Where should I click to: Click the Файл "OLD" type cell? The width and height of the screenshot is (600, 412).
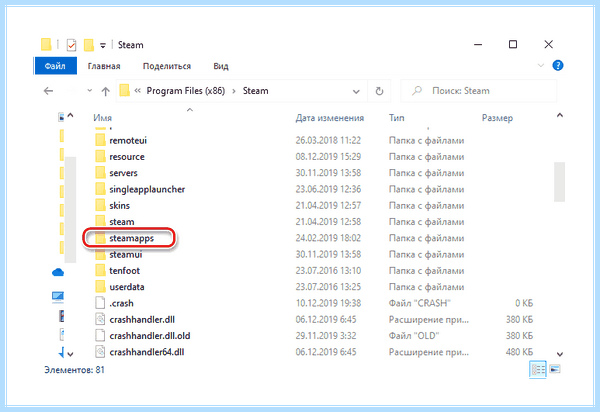click(x=414, y=335)
